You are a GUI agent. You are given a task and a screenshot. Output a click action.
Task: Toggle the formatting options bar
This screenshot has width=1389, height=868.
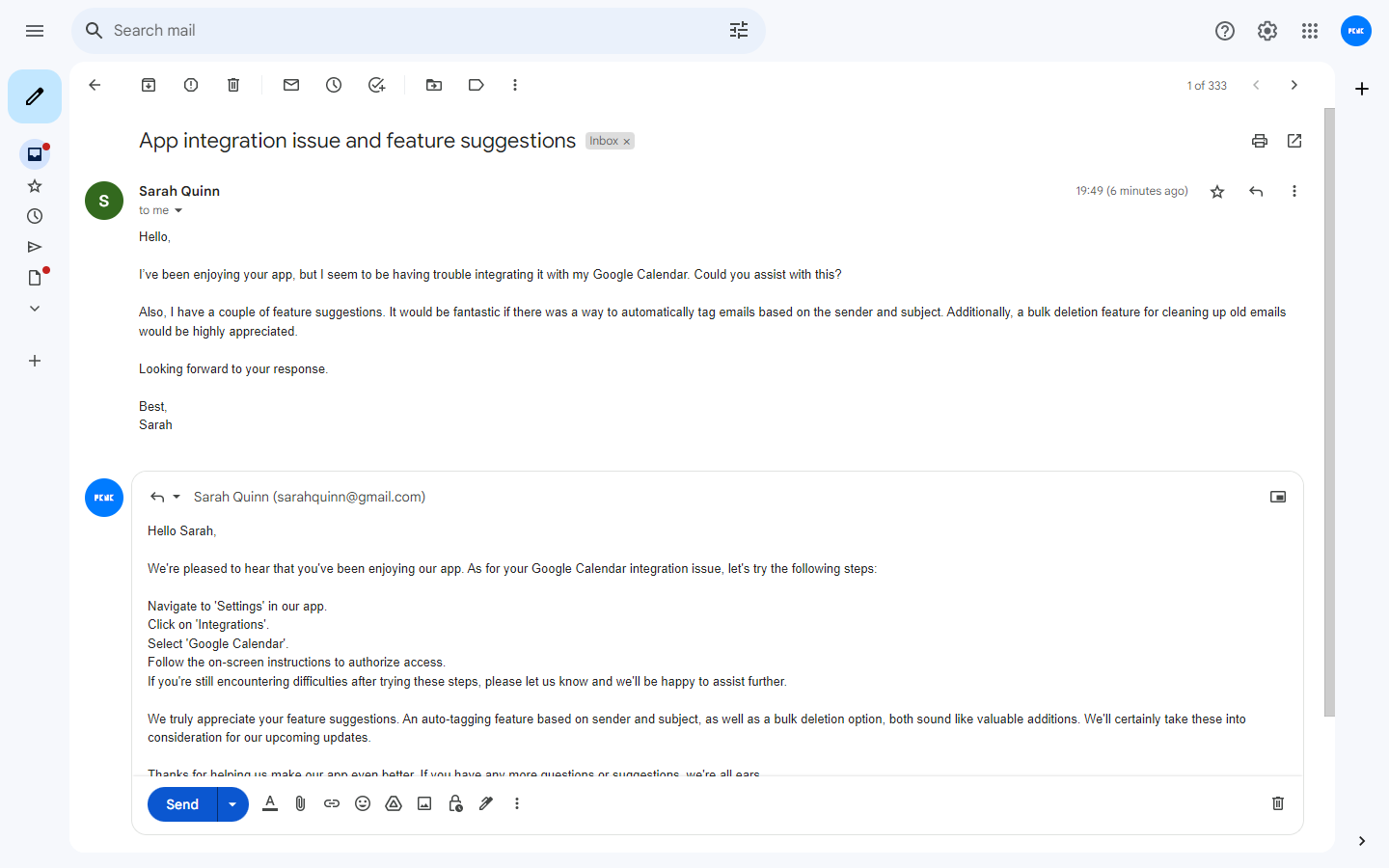(270, 803)
